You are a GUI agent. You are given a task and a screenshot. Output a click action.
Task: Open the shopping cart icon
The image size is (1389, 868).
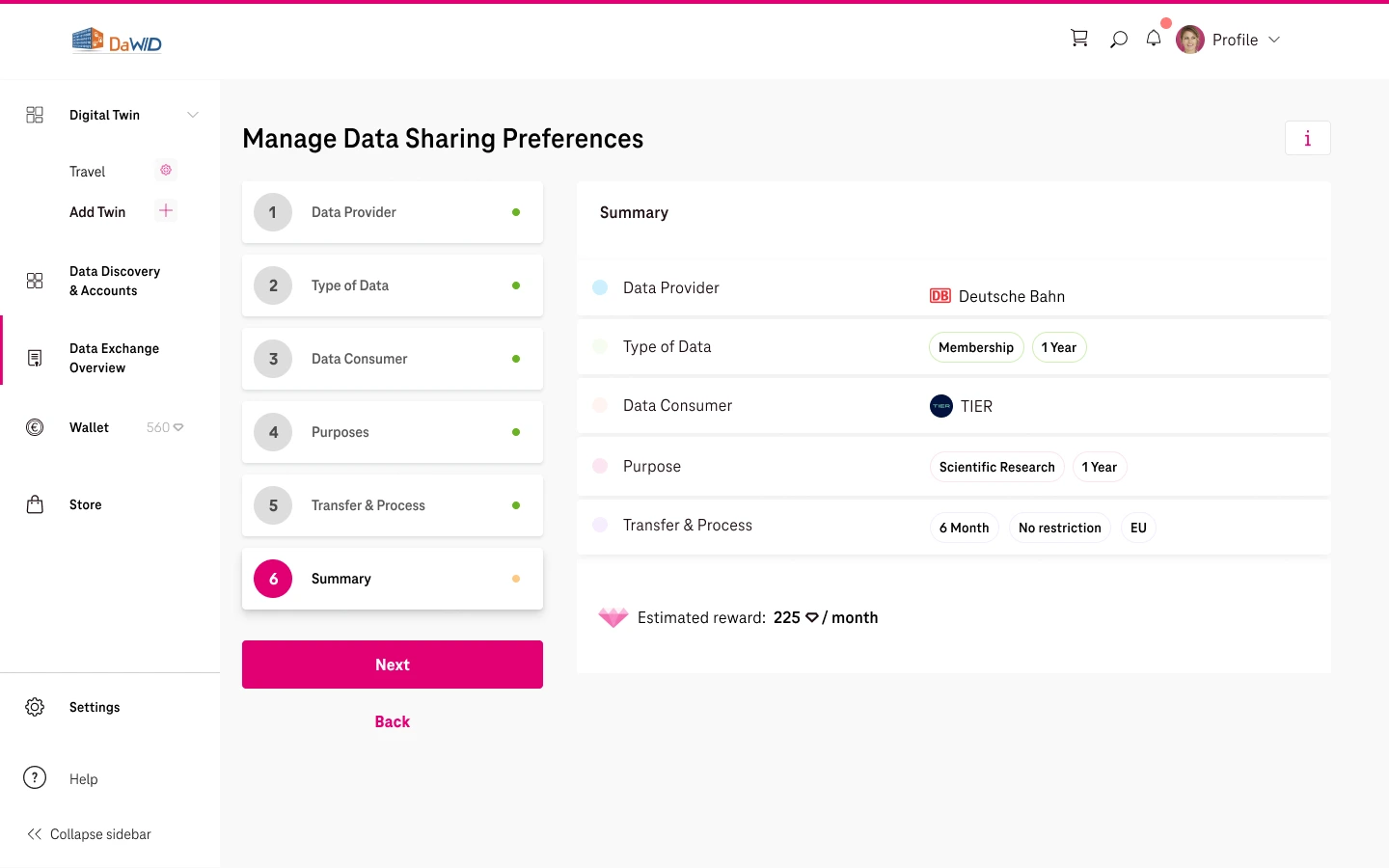[x=1079, y=39]
